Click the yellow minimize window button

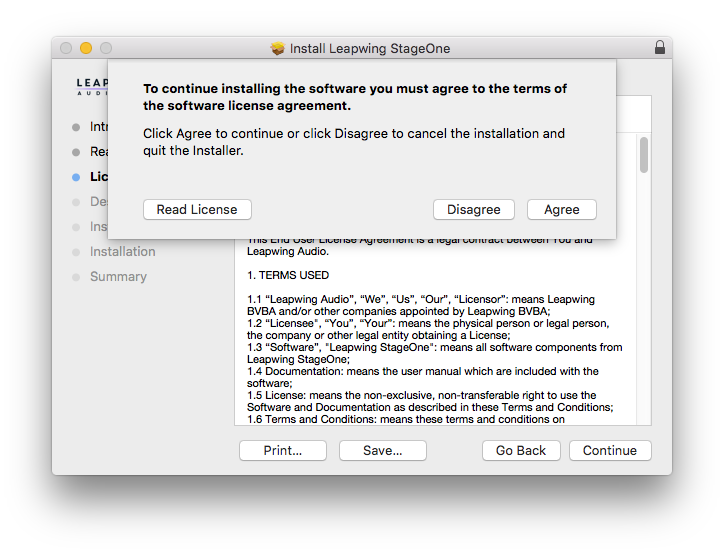coord(86,48)
